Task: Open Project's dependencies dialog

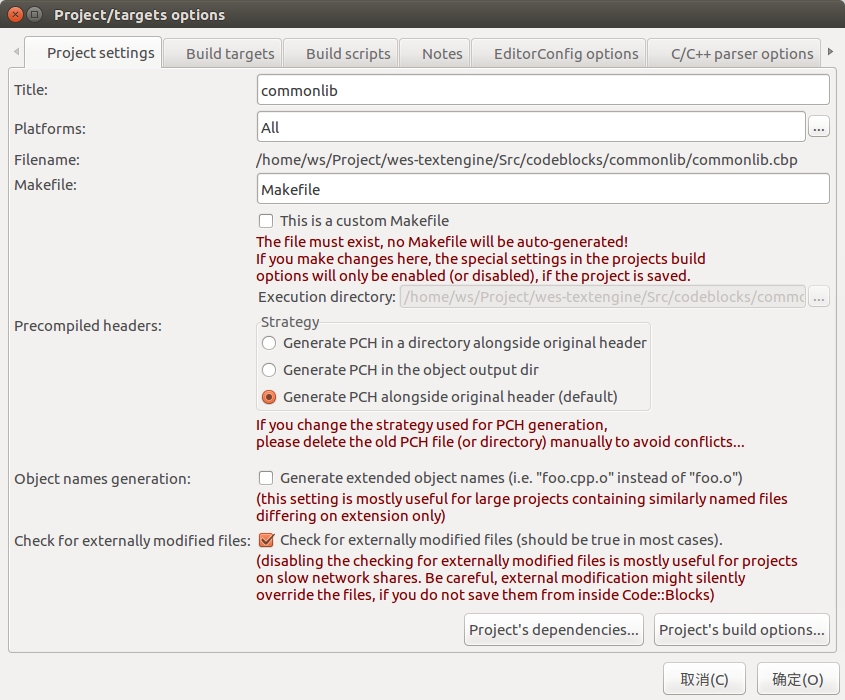Action: click(x=553, y=629)
